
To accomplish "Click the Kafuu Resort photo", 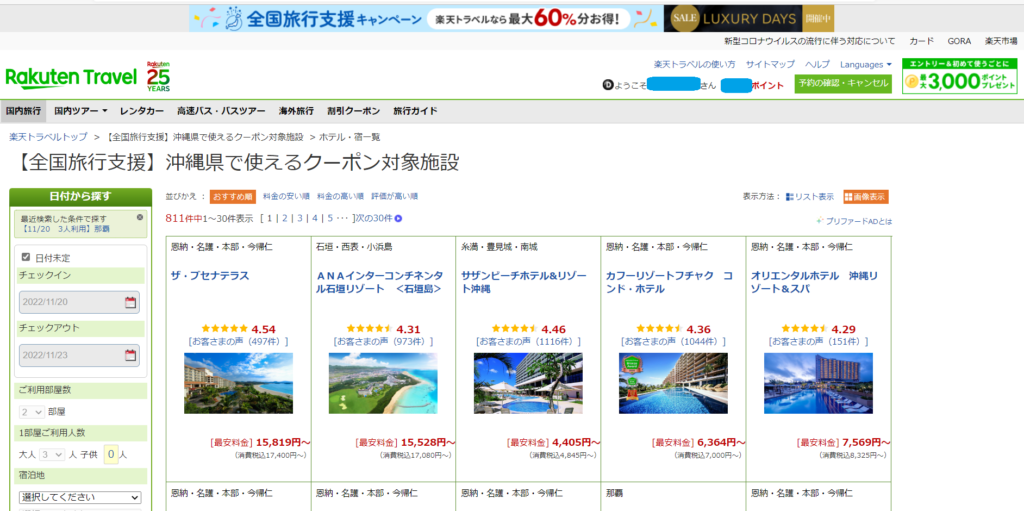I will (673, 383).
